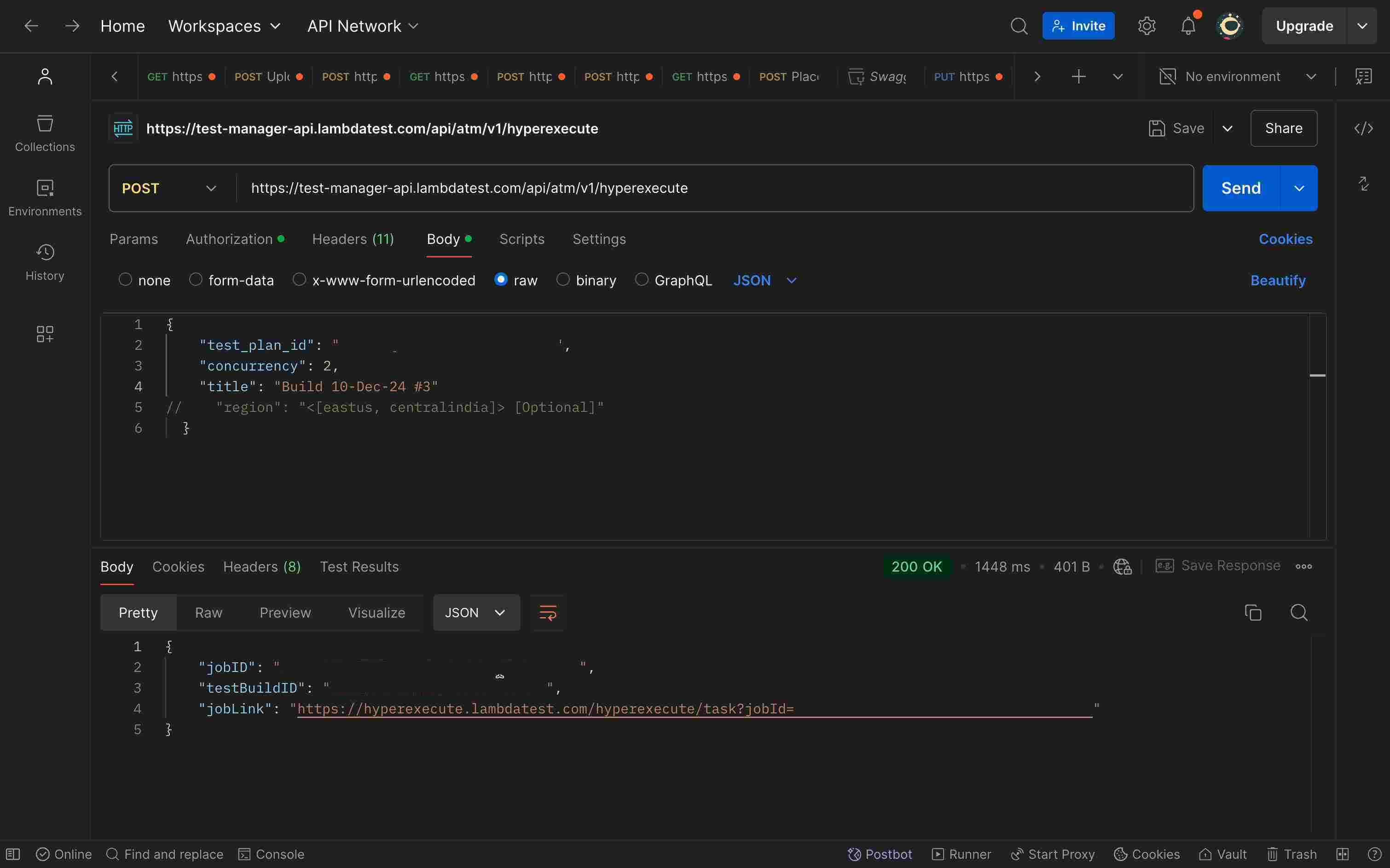Expand the Workspaces menu

[224, 26]
